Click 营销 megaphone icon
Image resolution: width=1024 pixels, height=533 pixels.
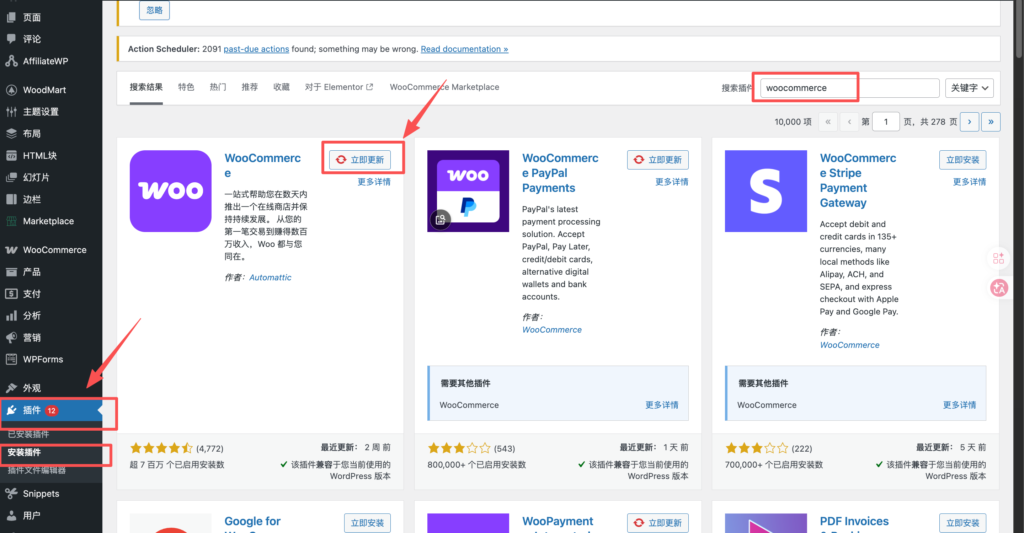(x=11, y=338)
